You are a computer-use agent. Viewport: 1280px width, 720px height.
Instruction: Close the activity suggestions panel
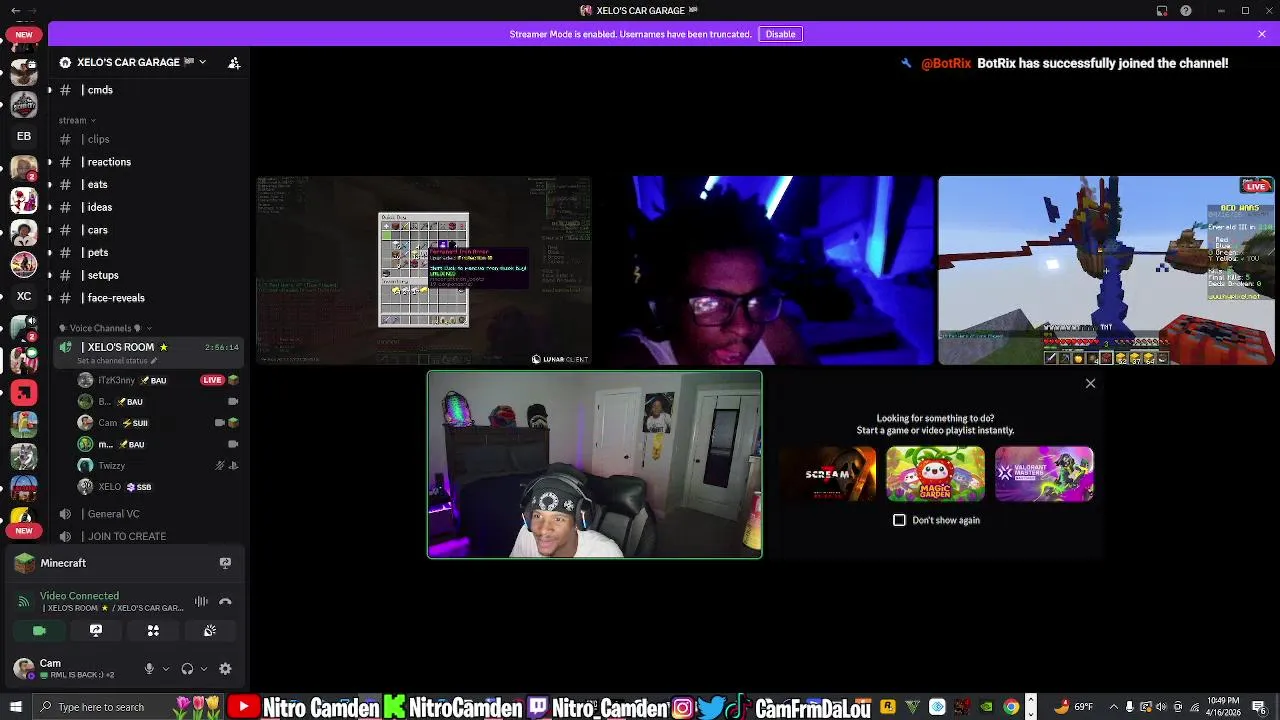pos(1090,383)
